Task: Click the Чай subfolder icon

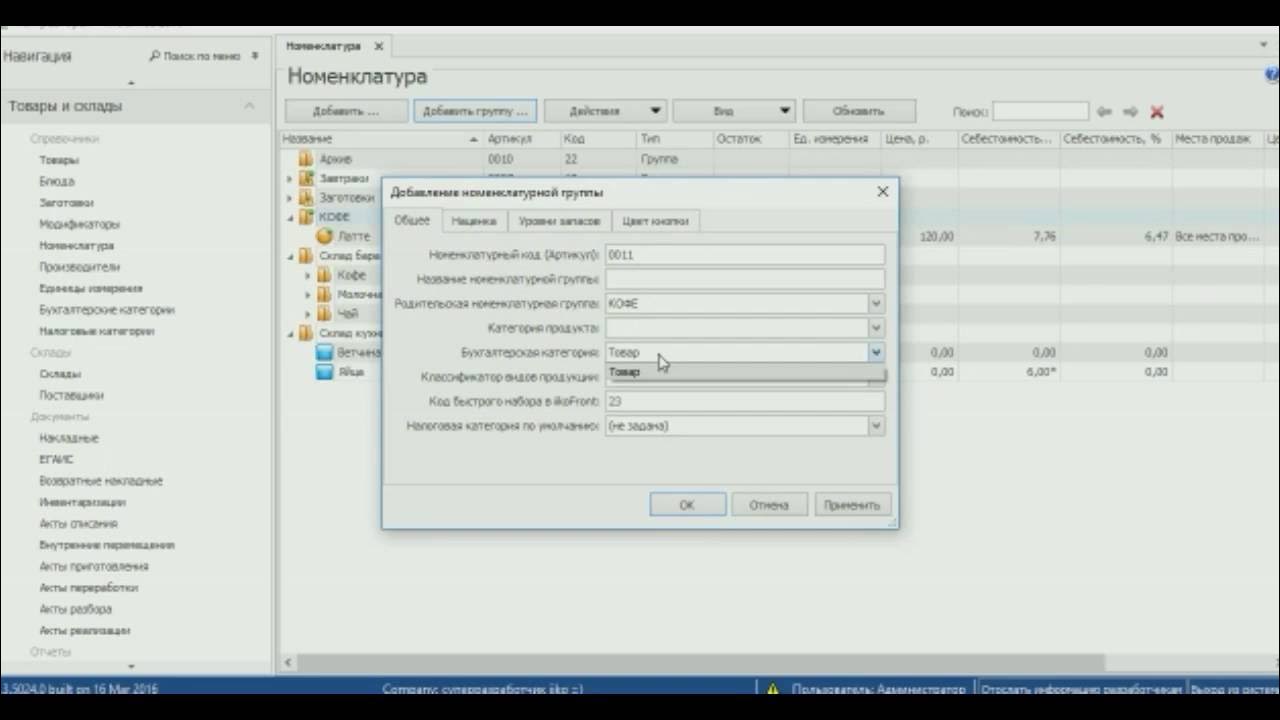Action: (x=324, y=314)
